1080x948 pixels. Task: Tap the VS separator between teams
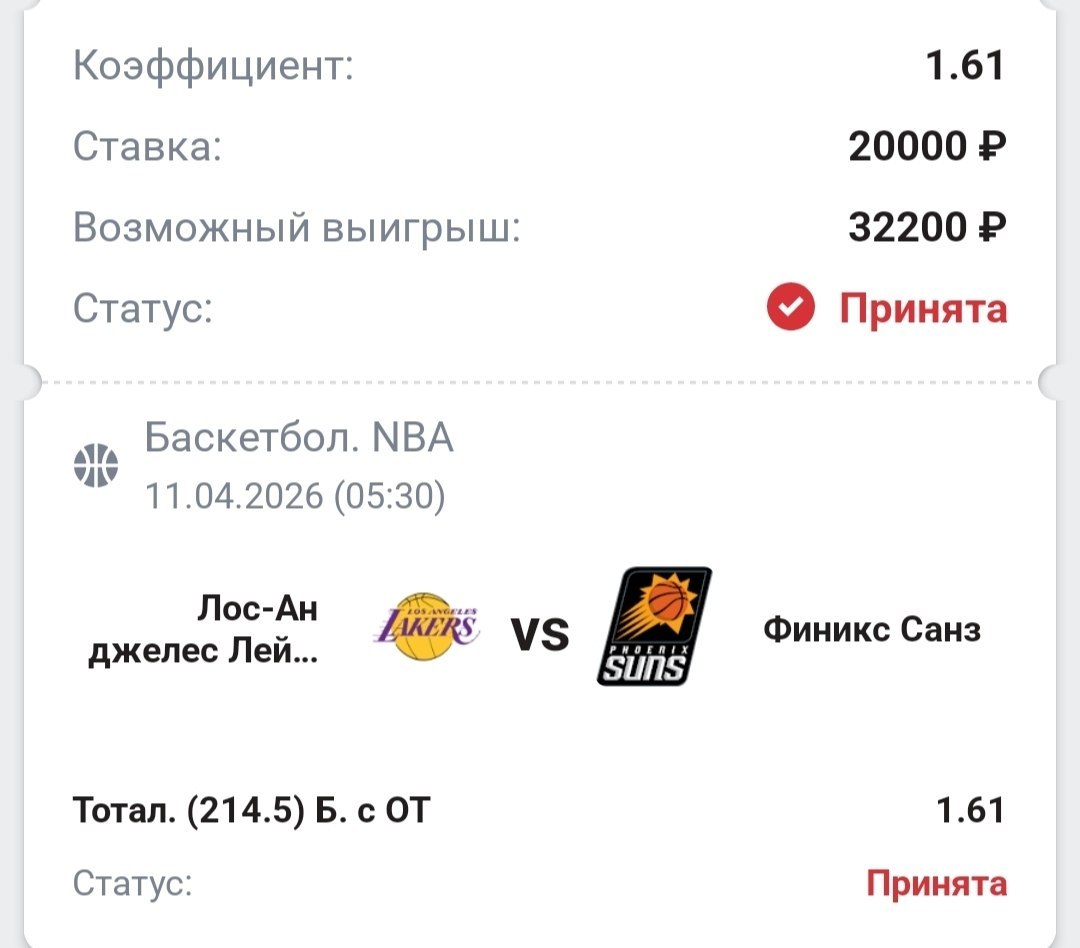540,634
